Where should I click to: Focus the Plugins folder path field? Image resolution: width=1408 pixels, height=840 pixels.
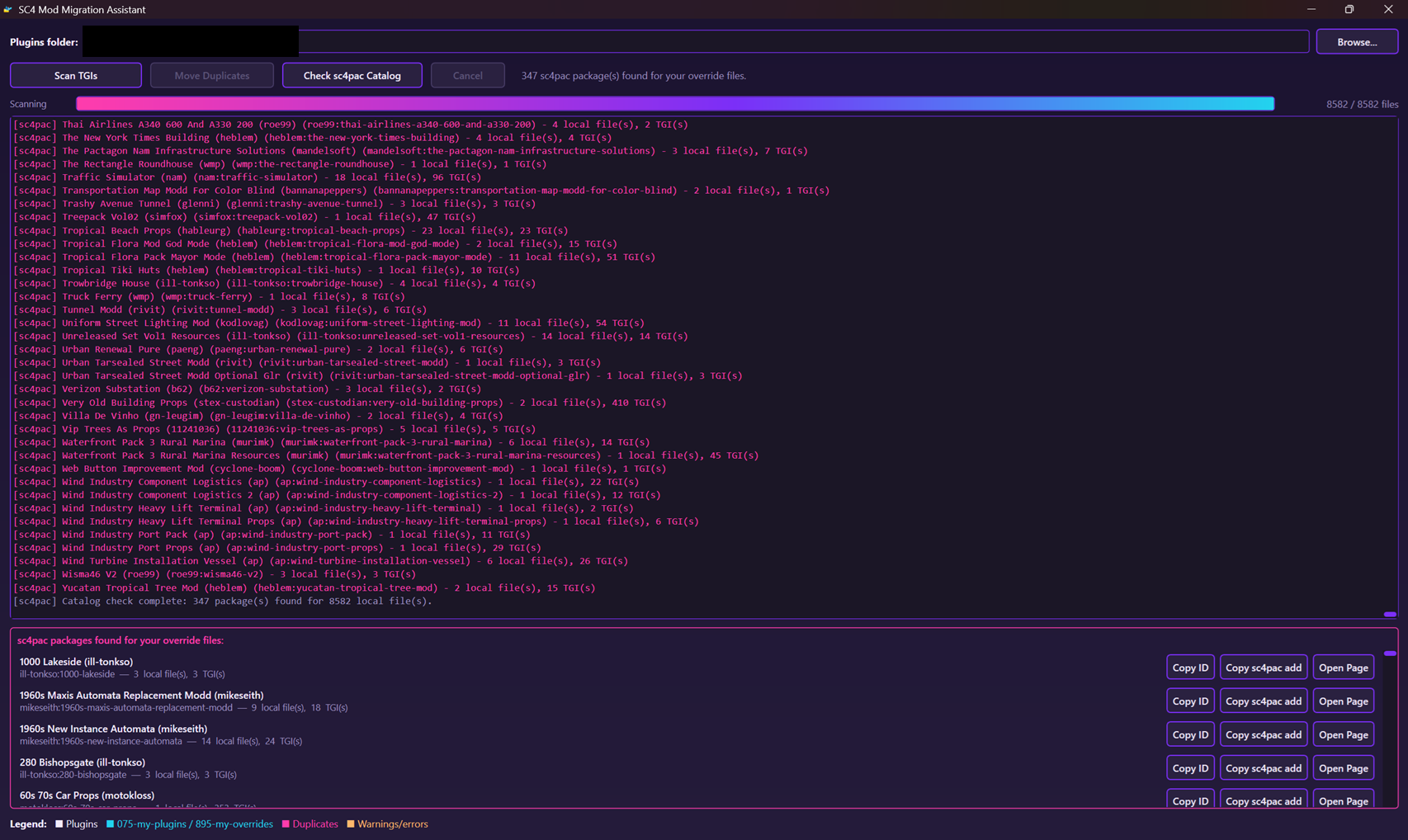click(x=696, y=41)
